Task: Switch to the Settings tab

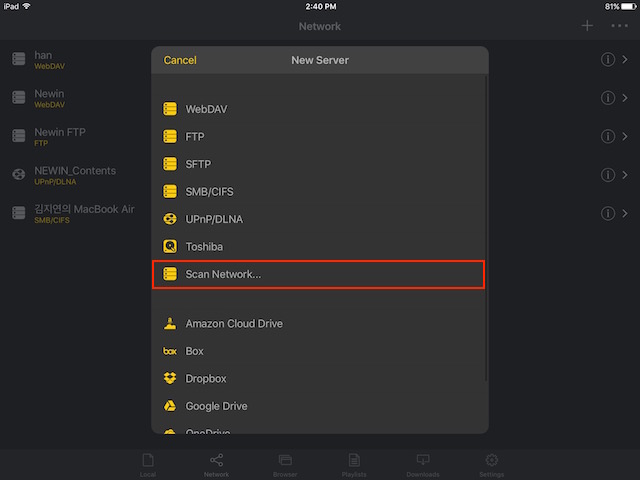Action: pos(491,465)
